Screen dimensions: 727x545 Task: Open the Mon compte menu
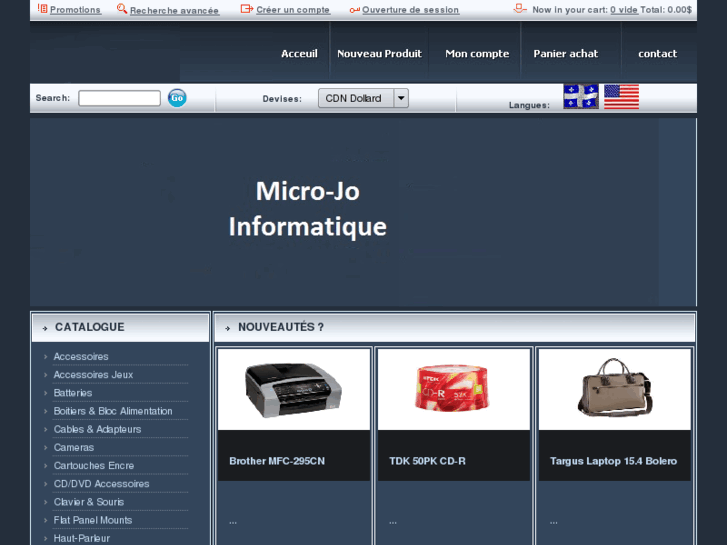(x=477, y=54)
